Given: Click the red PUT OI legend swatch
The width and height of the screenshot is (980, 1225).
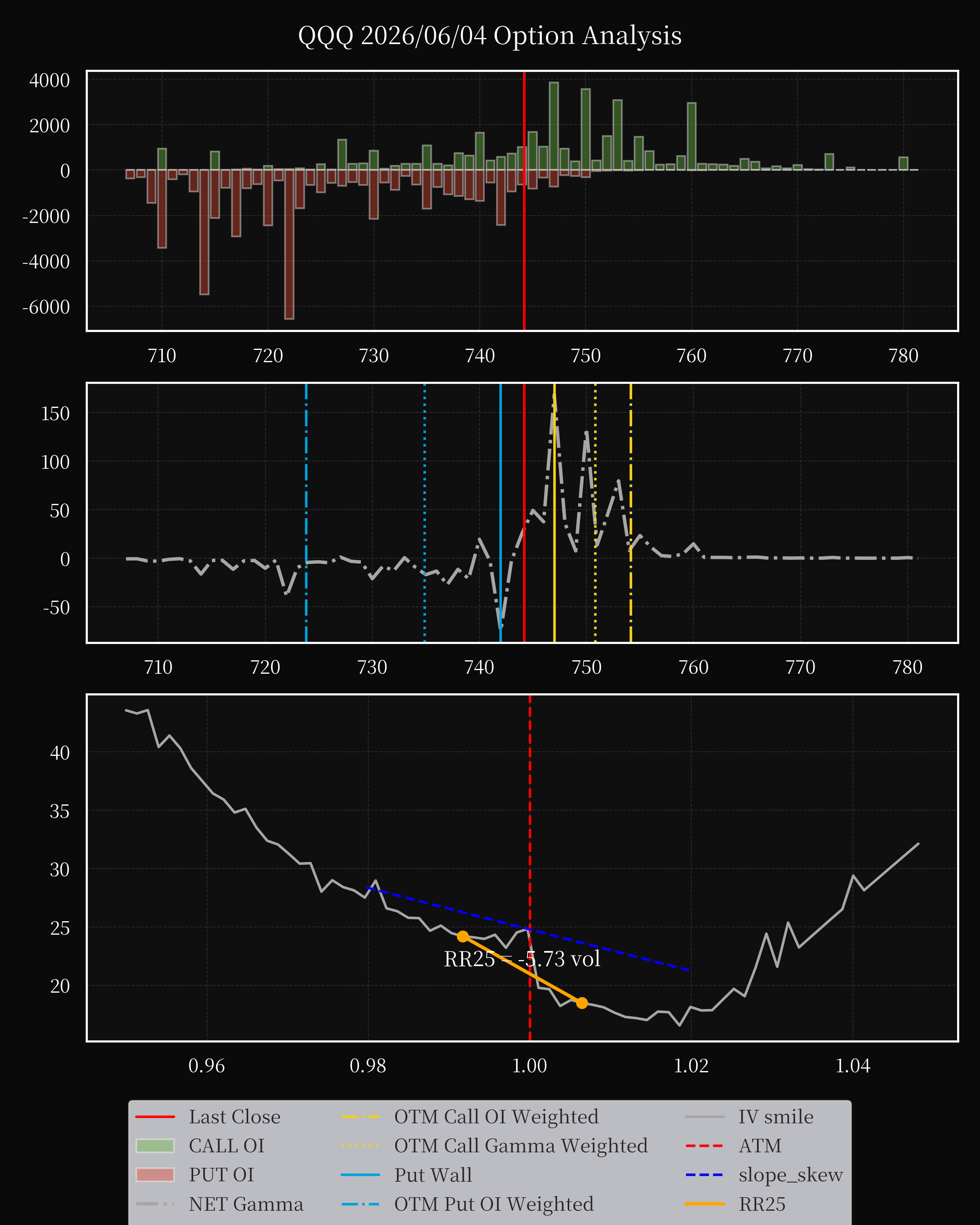Looking at the screenshot, I should coord(155,1174).
